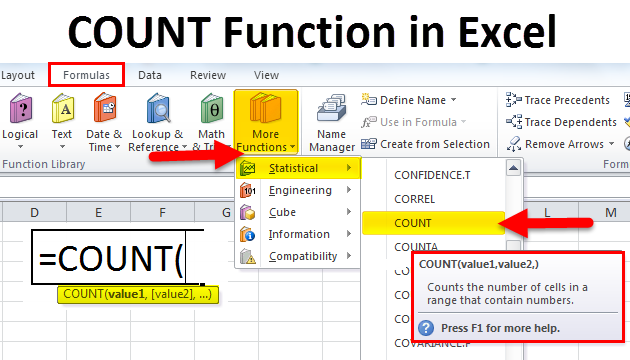Screen dimensions: 630x360
Task: Click Trace Precedents label
Action: coord(567,100)
